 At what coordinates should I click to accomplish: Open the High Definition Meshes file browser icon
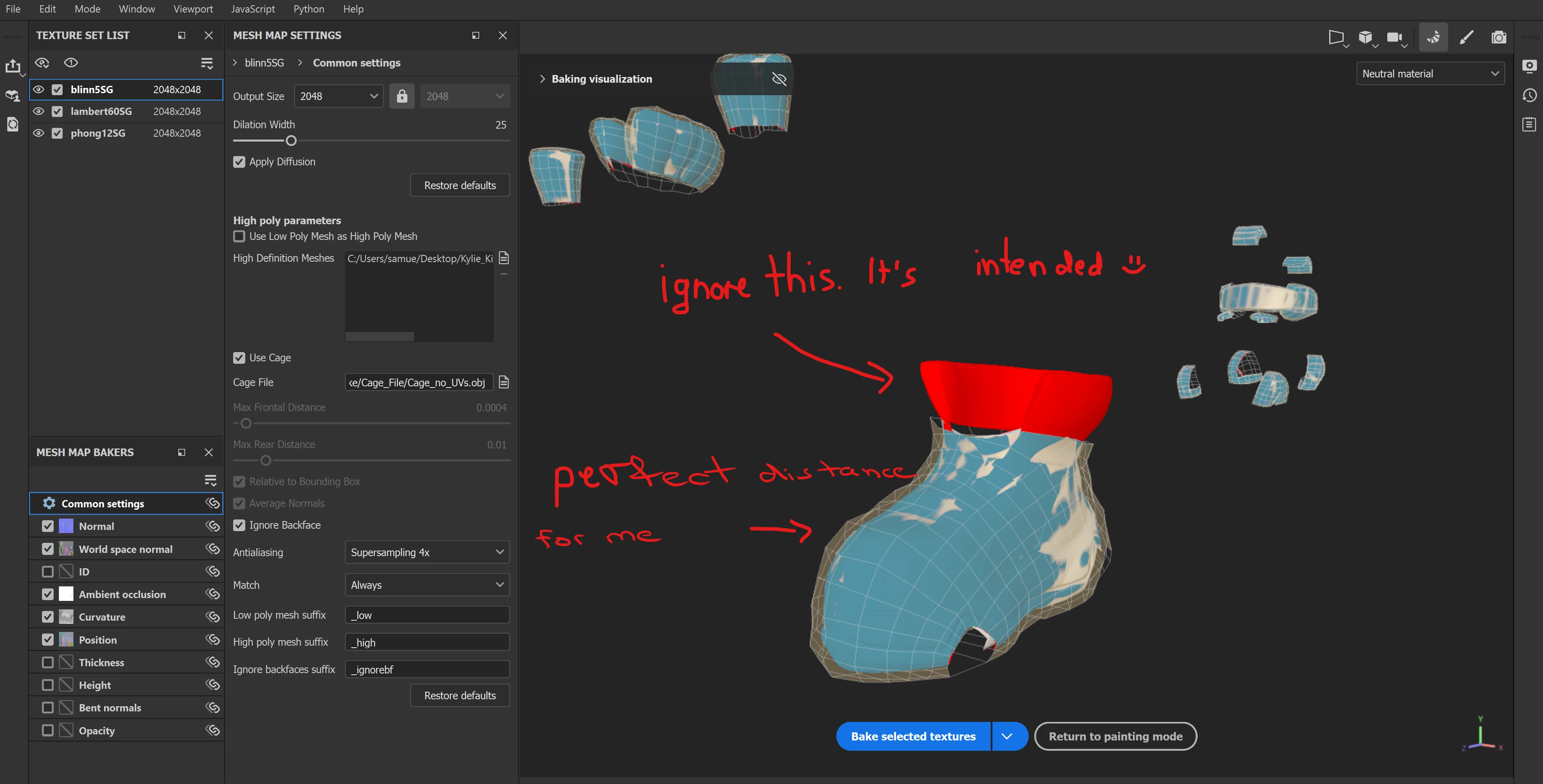pos(504,258)
